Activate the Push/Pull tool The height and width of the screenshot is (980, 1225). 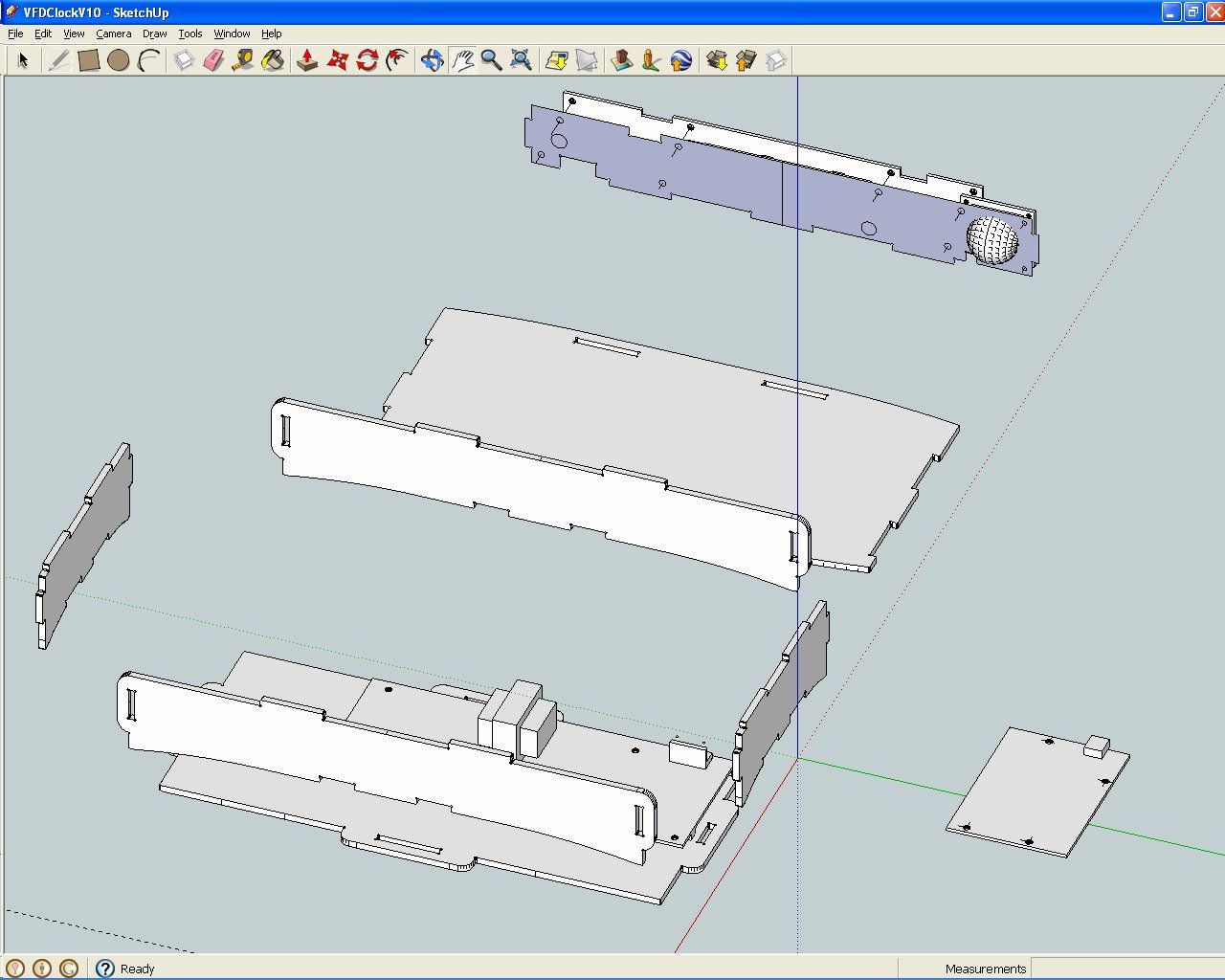pos(307,60)
